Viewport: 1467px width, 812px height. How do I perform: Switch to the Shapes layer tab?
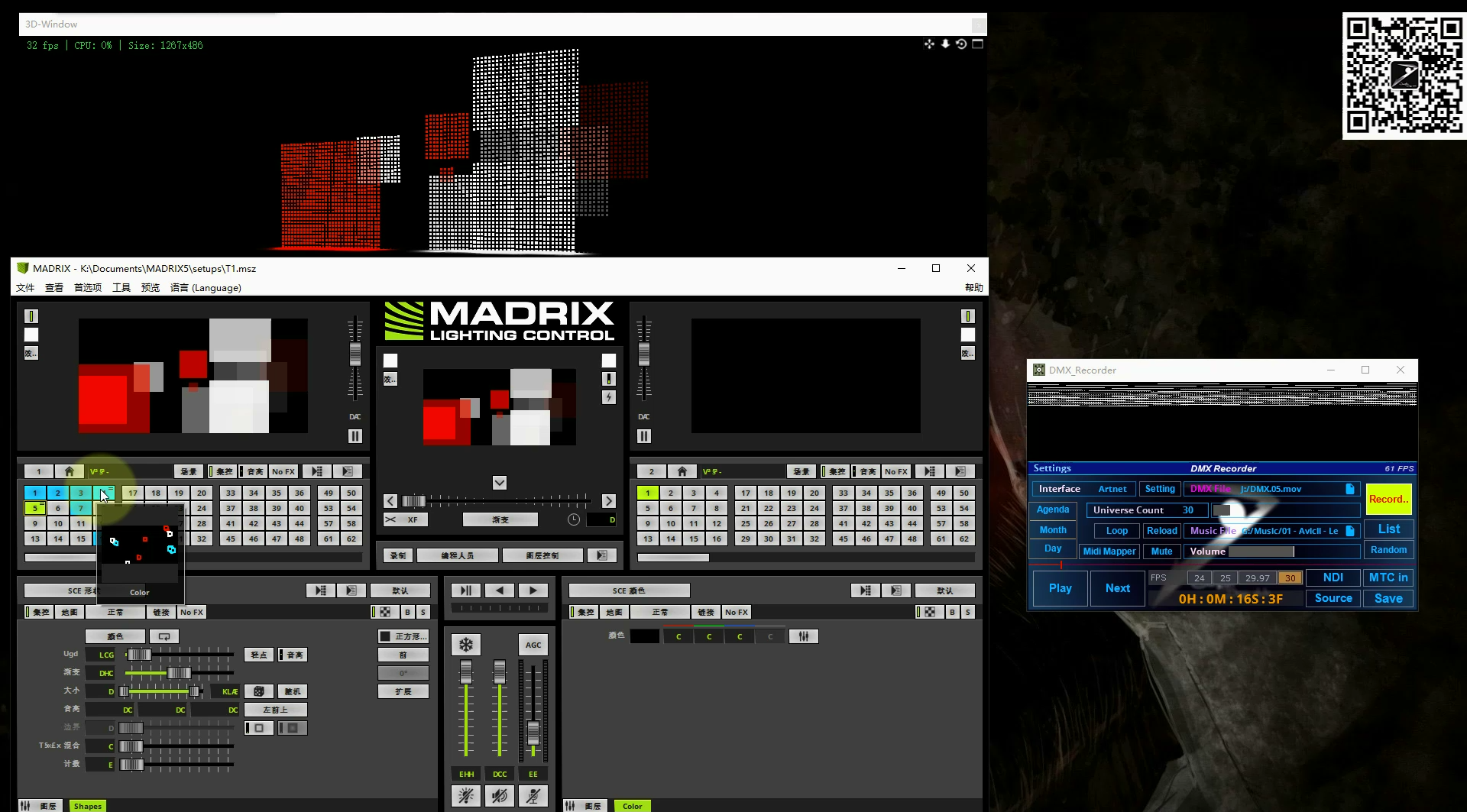(88, 806)
